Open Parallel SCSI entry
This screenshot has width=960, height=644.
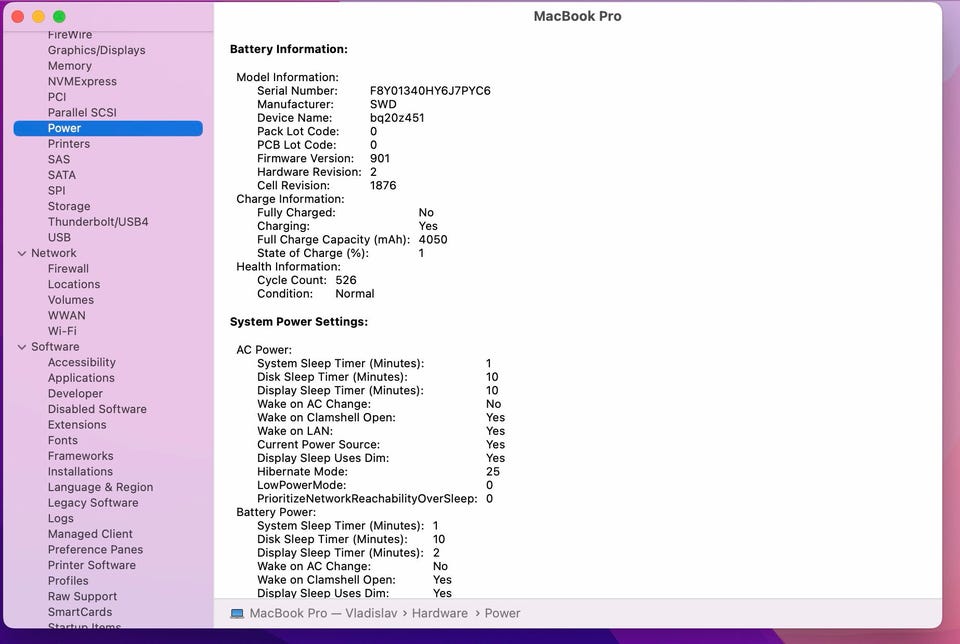click(x=82, y=113)
